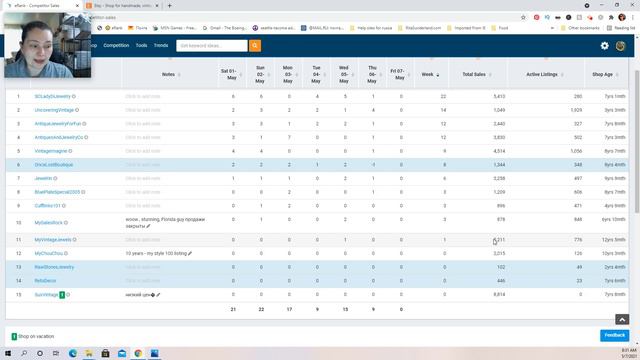This screenshot has height=360, width=640.
Task: Click info icon beside MyChouChou
Action: 66,253
